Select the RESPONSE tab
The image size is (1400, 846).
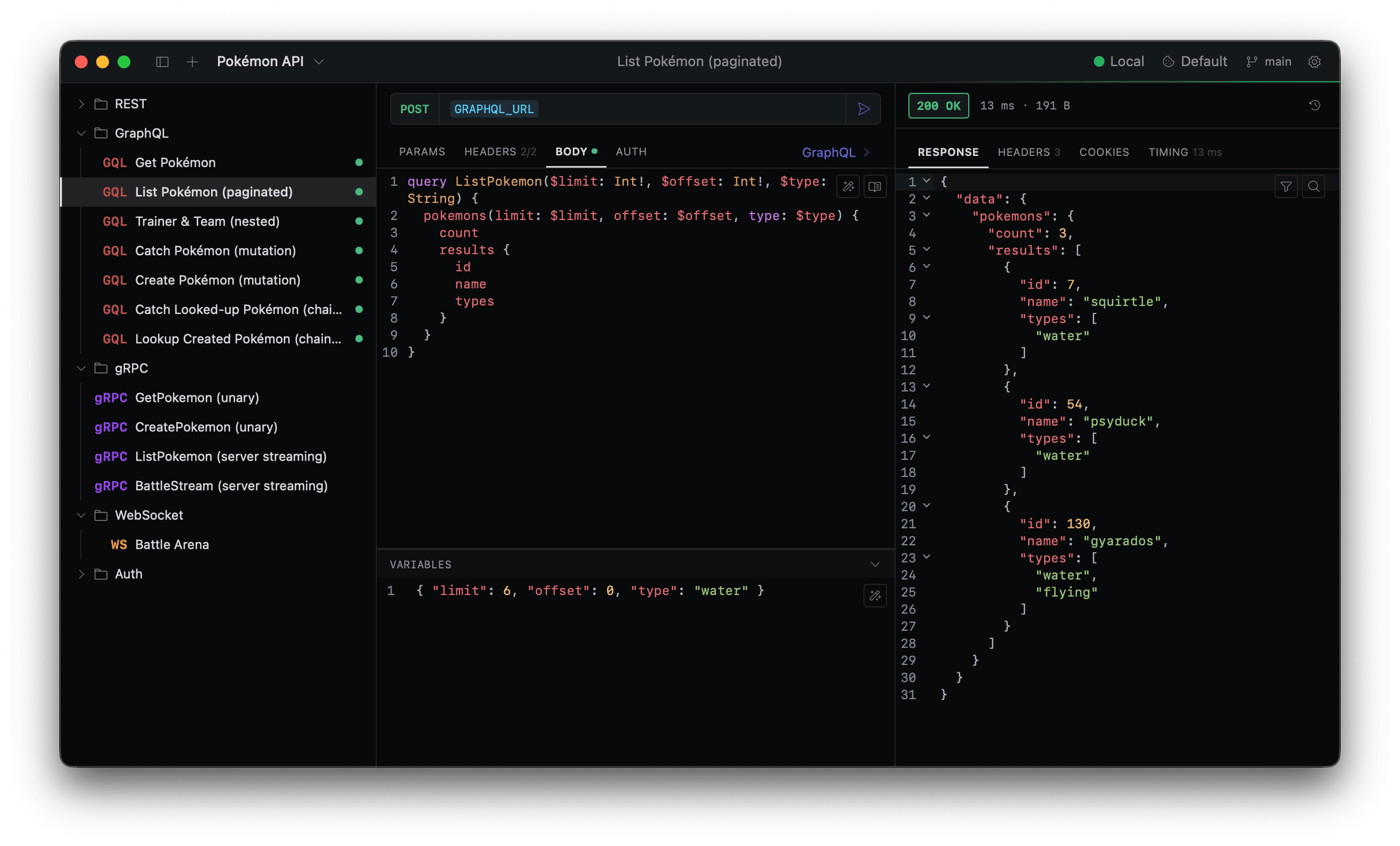(x=948, y=152)
